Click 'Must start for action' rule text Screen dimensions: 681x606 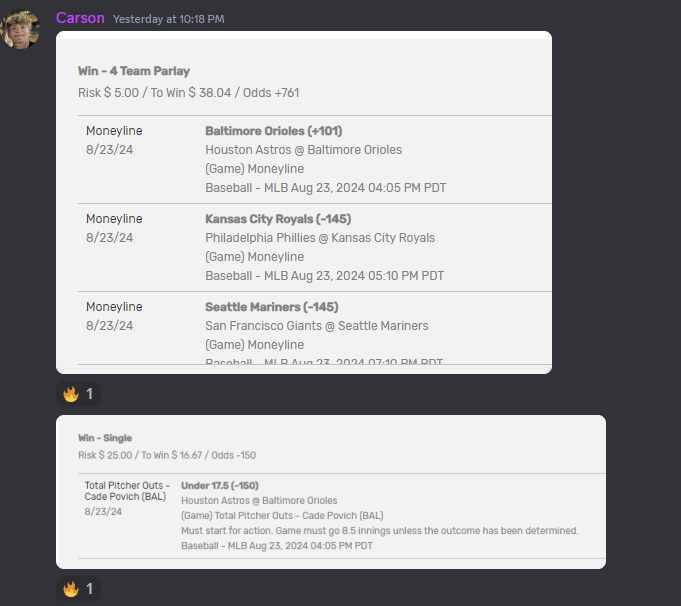pos(379,531)
